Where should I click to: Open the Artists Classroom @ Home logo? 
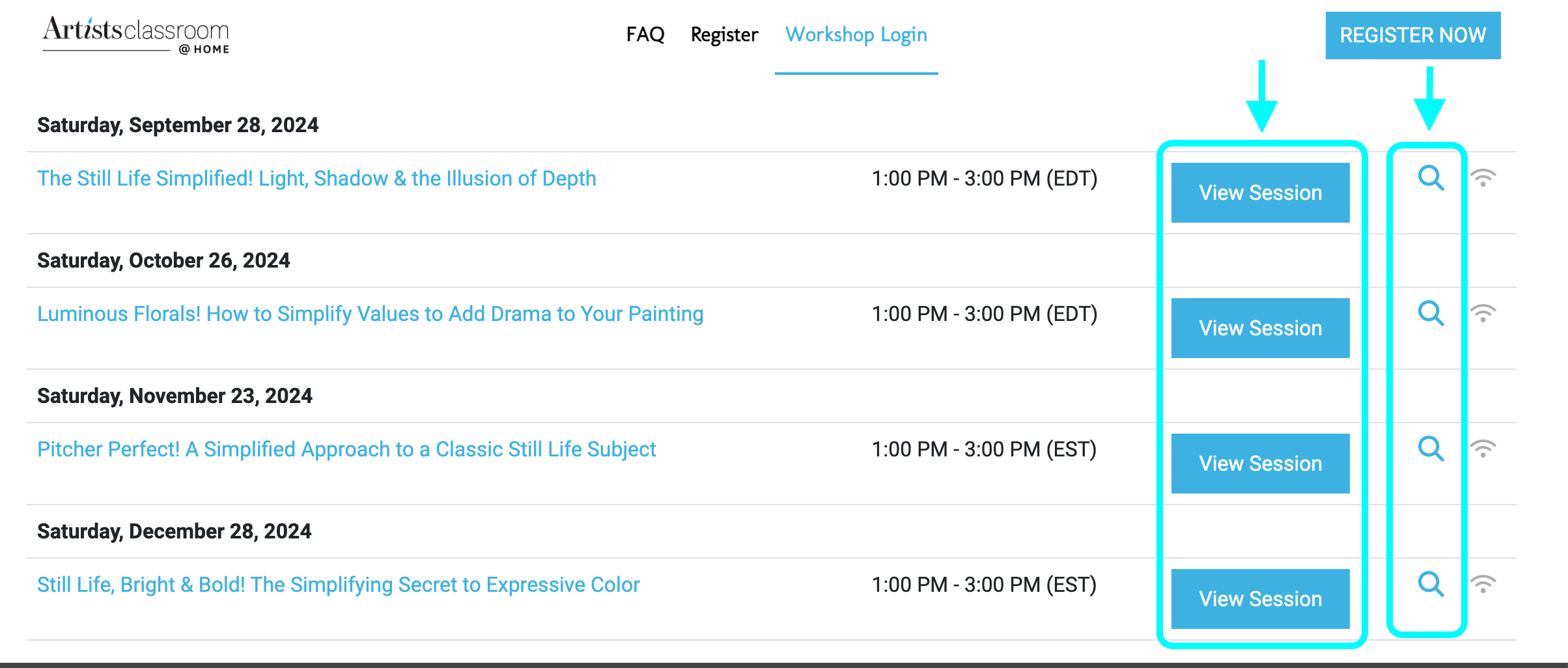coord(136,35)
